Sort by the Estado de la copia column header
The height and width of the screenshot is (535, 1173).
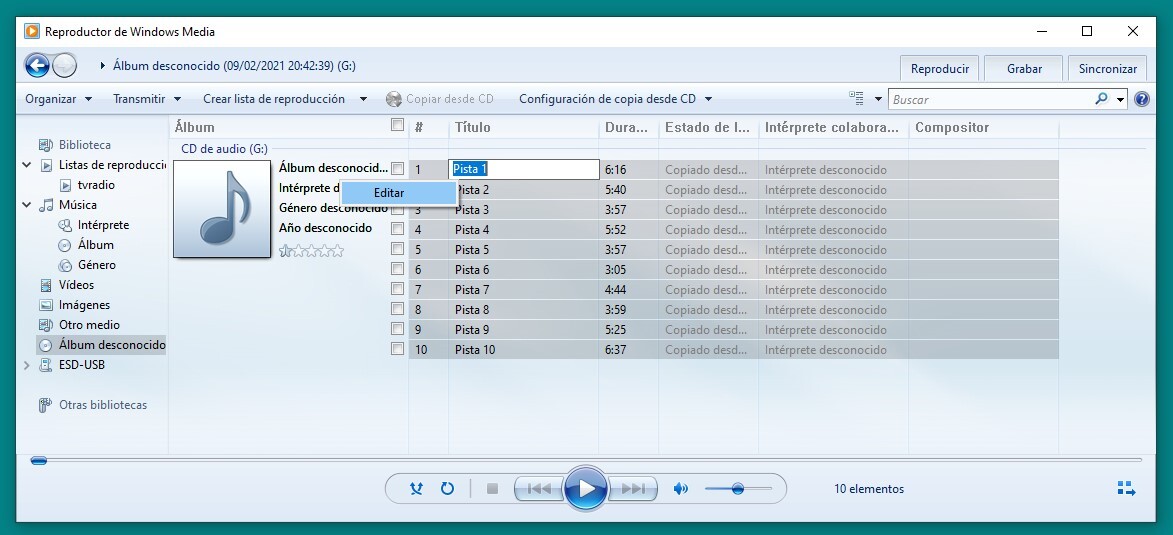tap(708, 127)
